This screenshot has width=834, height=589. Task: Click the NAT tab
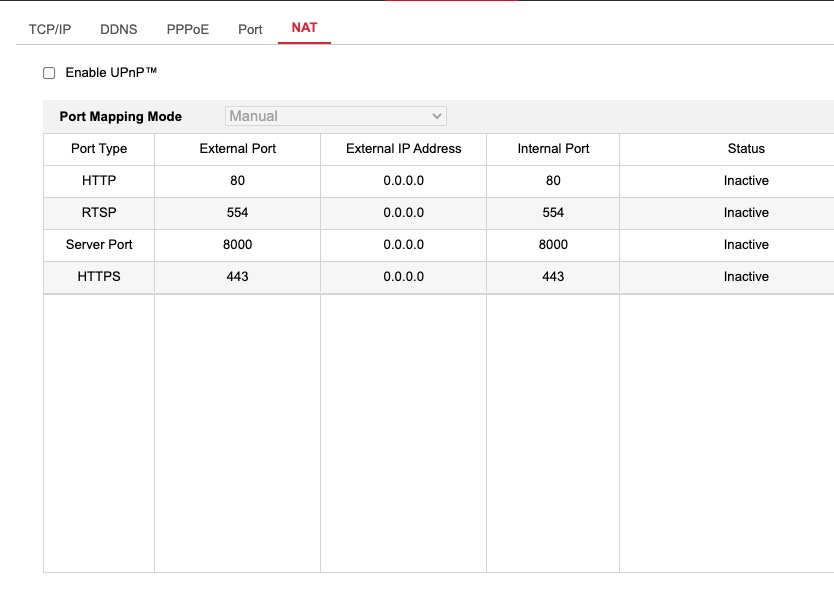coord(304,28)
